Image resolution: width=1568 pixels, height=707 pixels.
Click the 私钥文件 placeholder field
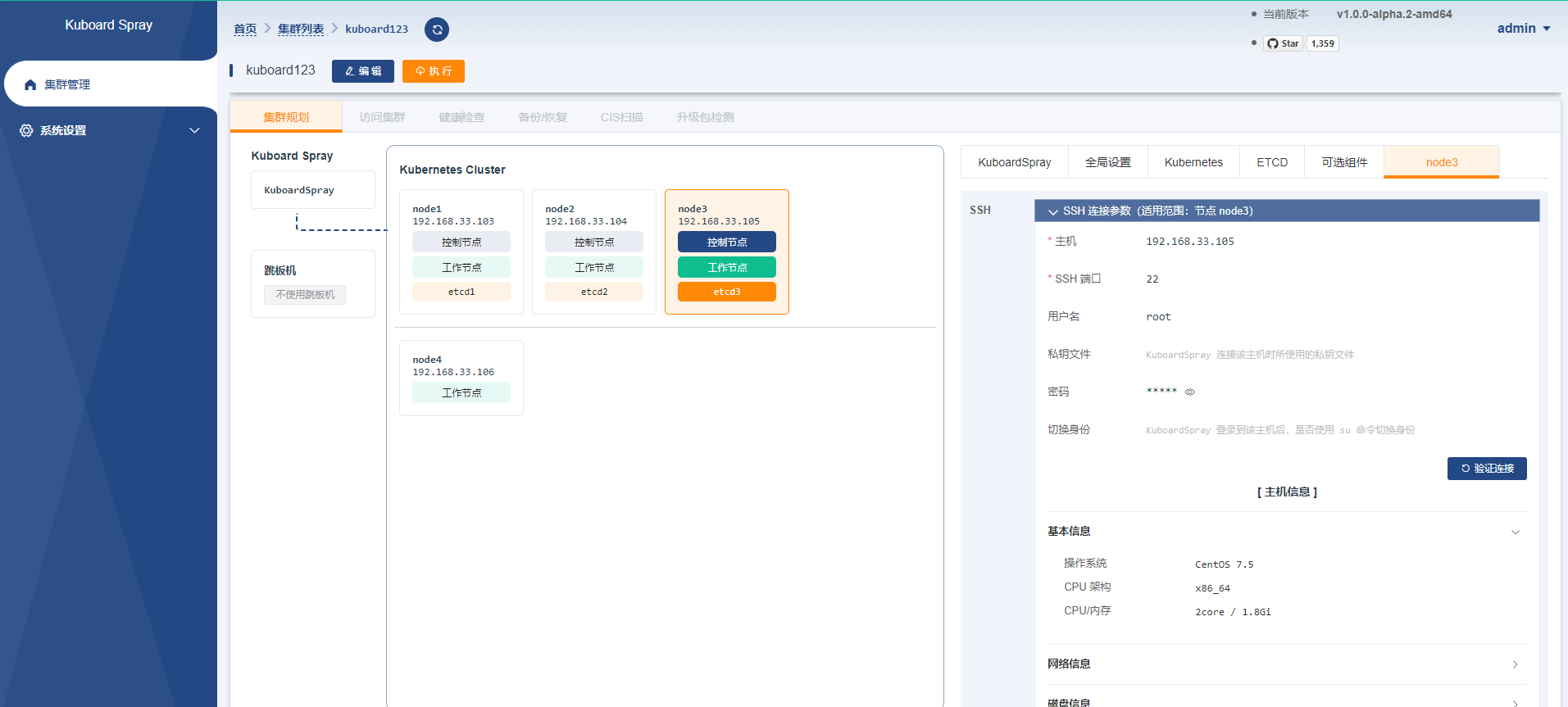[x=1250, y=355]
